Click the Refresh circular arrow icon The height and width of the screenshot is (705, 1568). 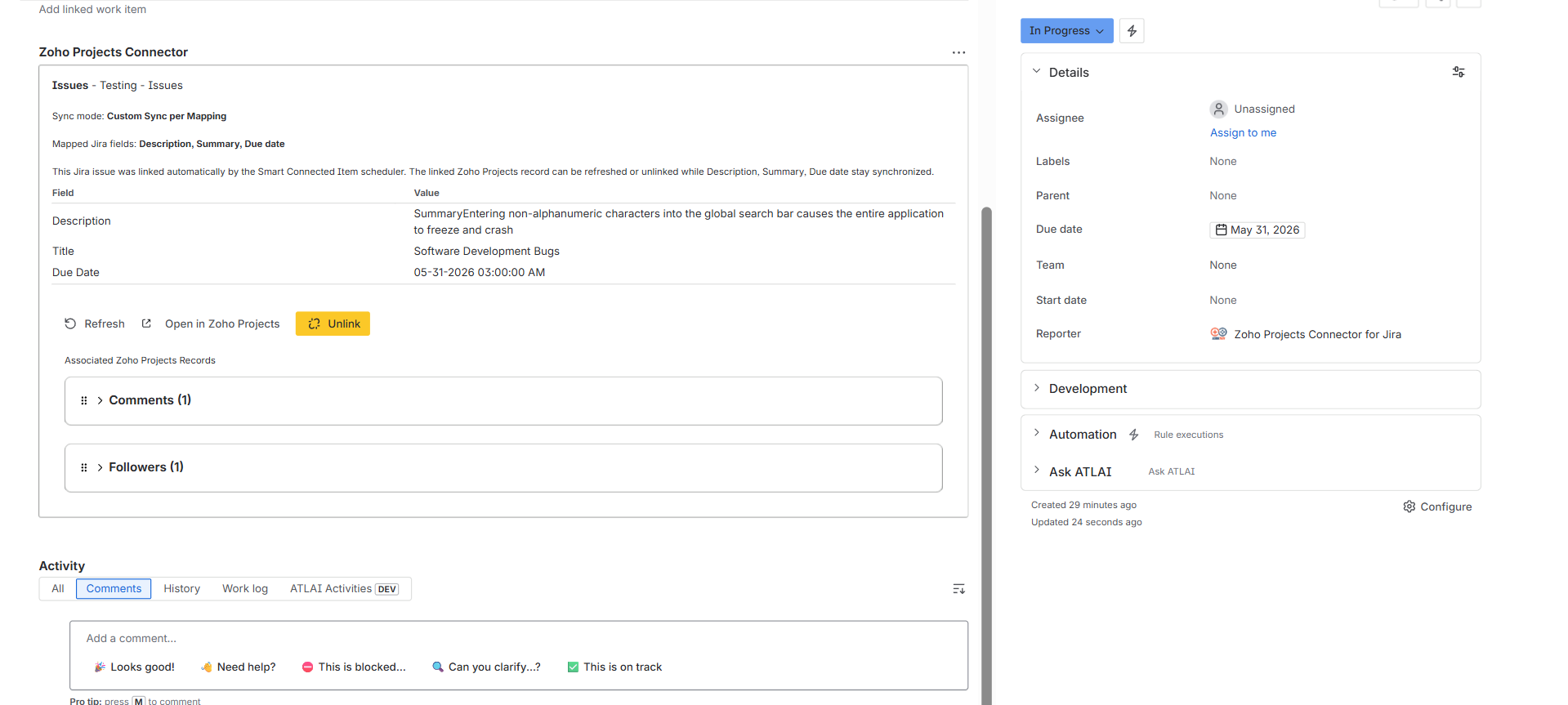(70, 323)
